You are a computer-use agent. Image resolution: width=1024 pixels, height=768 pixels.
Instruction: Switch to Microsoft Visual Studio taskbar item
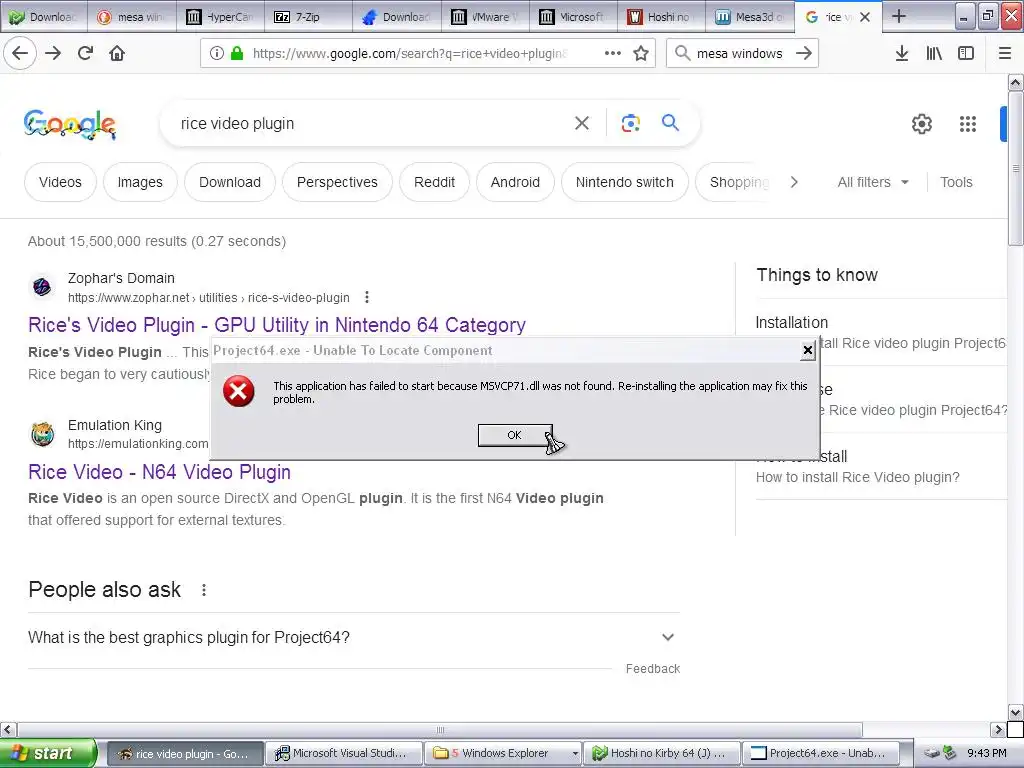(345, 753)
